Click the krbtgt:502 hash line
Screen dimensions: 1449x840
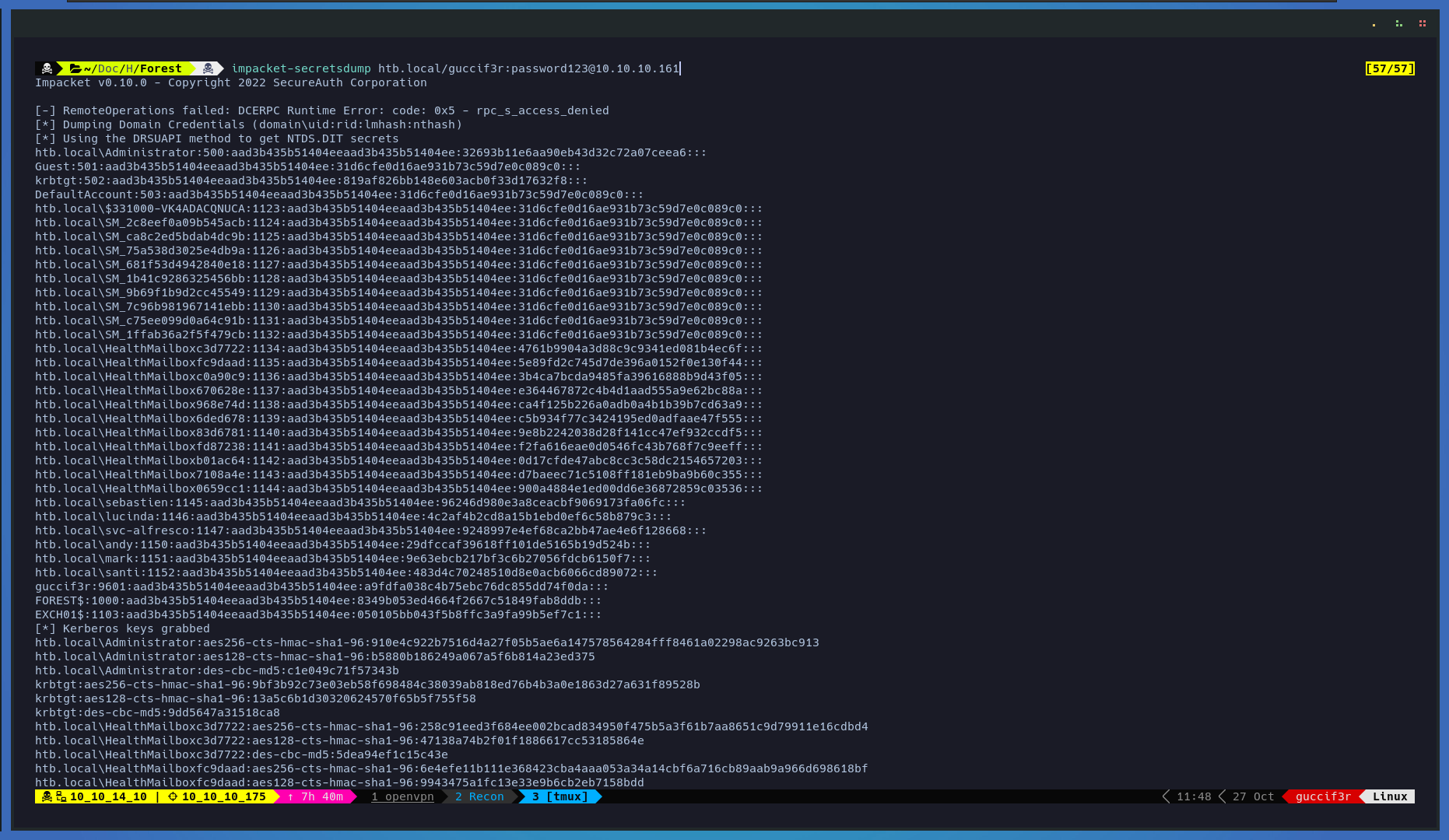pyautogui.click(x=311, y=180)
